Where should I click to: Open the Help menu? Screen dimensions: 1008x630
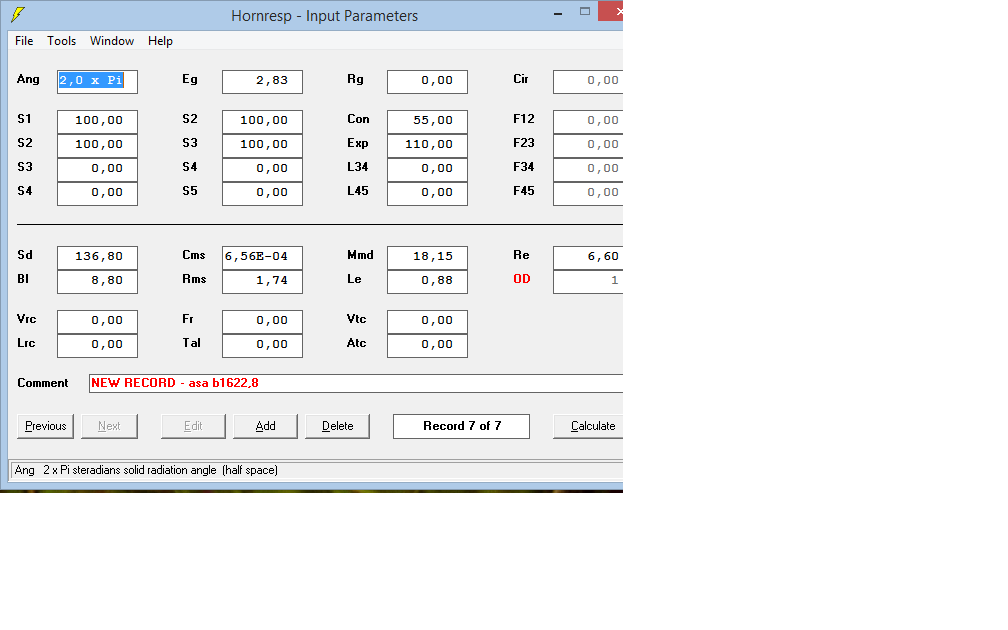(x=160, y=40)
